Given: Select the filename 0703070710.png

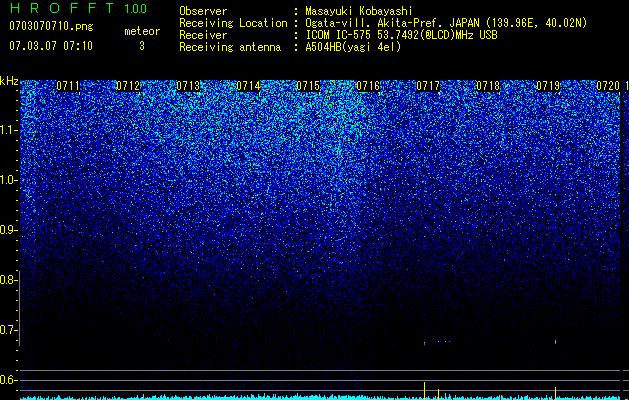Looking at the screenshot, I should (x=51, y=26).
